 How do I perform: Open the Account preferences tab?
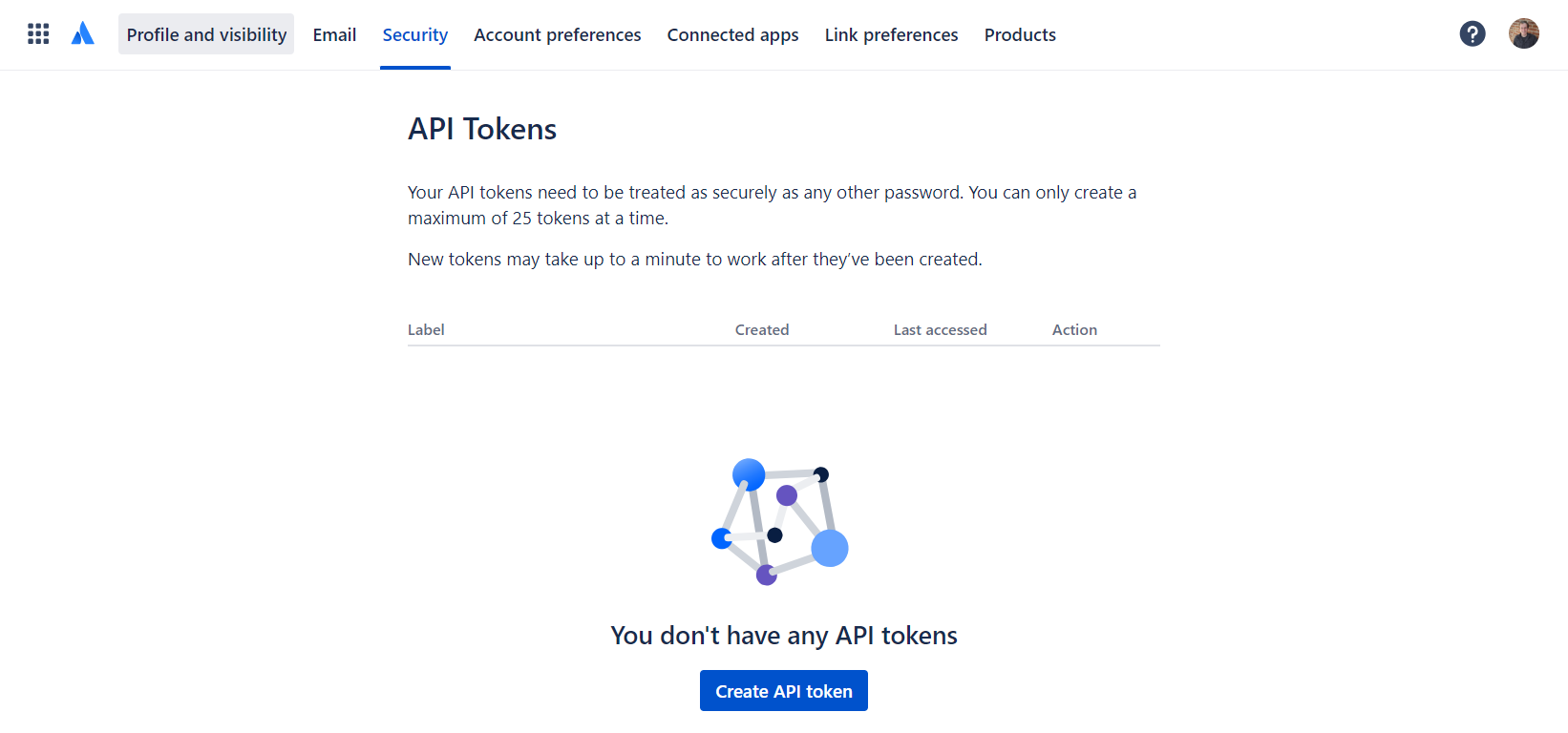click(x=558, y=34)
